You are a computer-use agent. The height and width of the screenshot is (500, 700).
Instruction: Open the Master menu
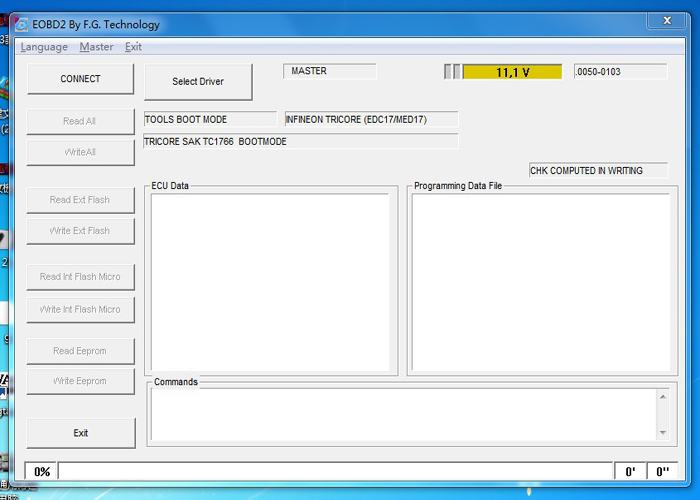coord(96,47)
